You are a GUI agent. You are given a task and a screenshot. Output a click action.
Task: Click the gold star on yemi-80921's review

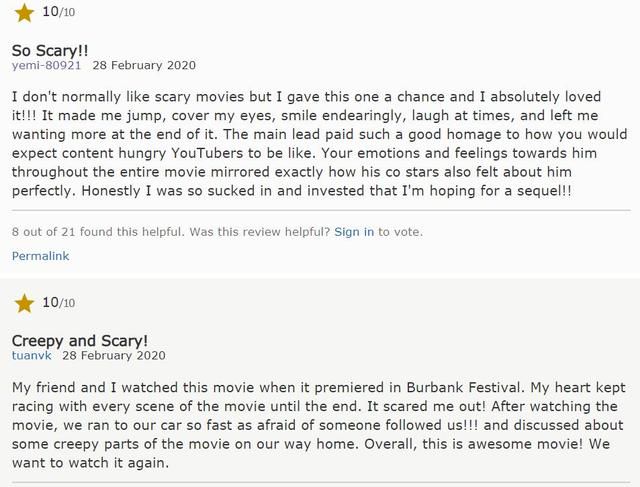pyautogui.click(x=24, y=13)
